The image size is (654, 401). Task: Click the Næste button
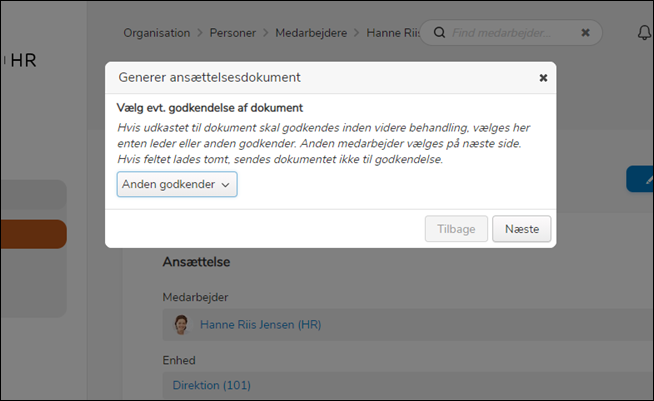pos(521,229)
